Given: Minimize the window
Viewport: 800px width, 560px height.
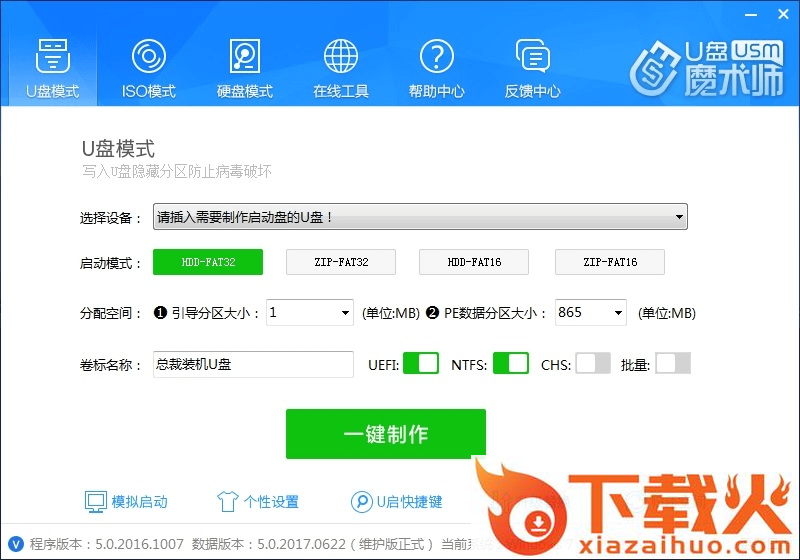Looking at the screenshot, I should click(x=751, y=15).
